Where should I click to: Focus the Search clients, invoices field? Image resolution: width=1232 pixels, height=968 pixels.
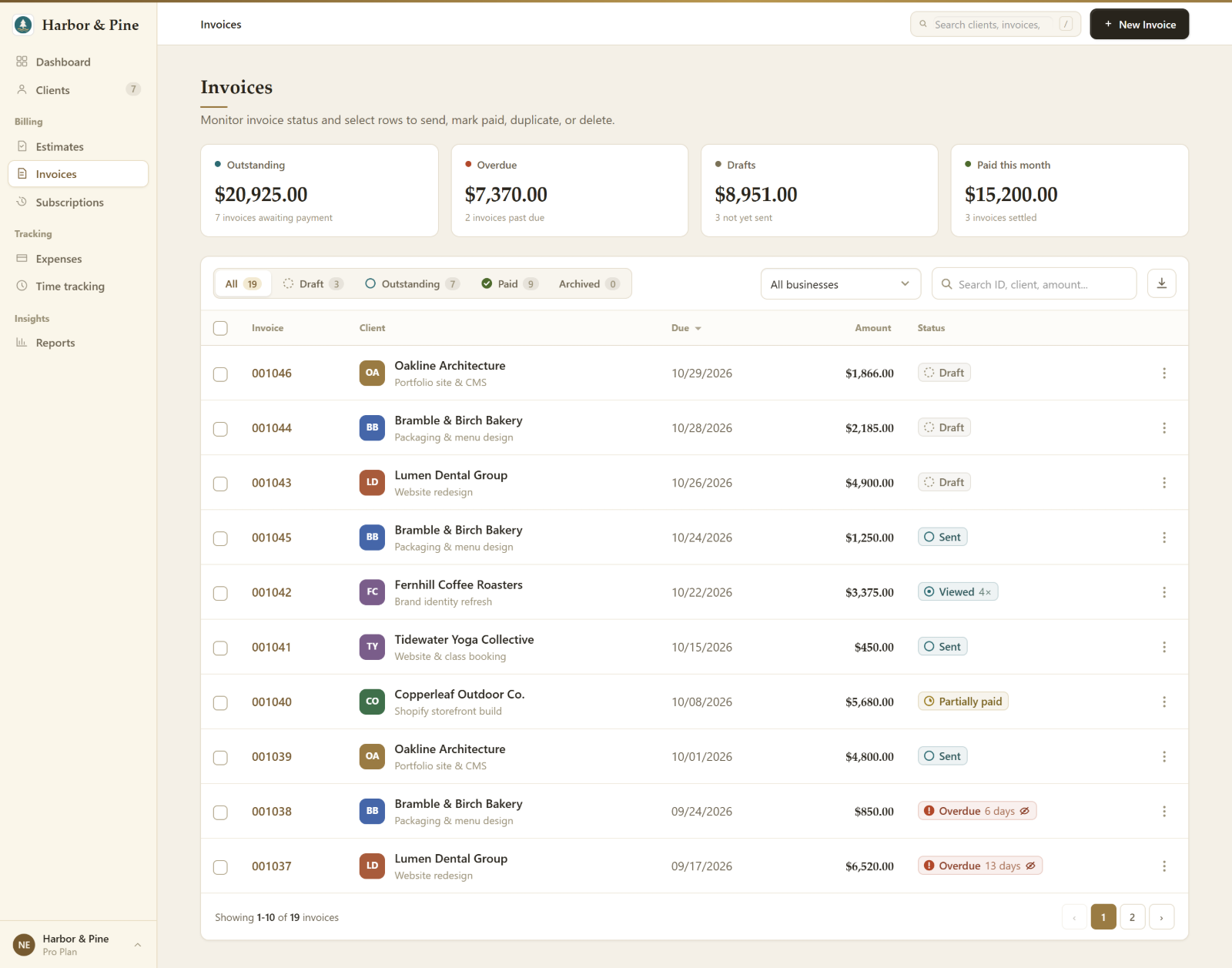995,24
